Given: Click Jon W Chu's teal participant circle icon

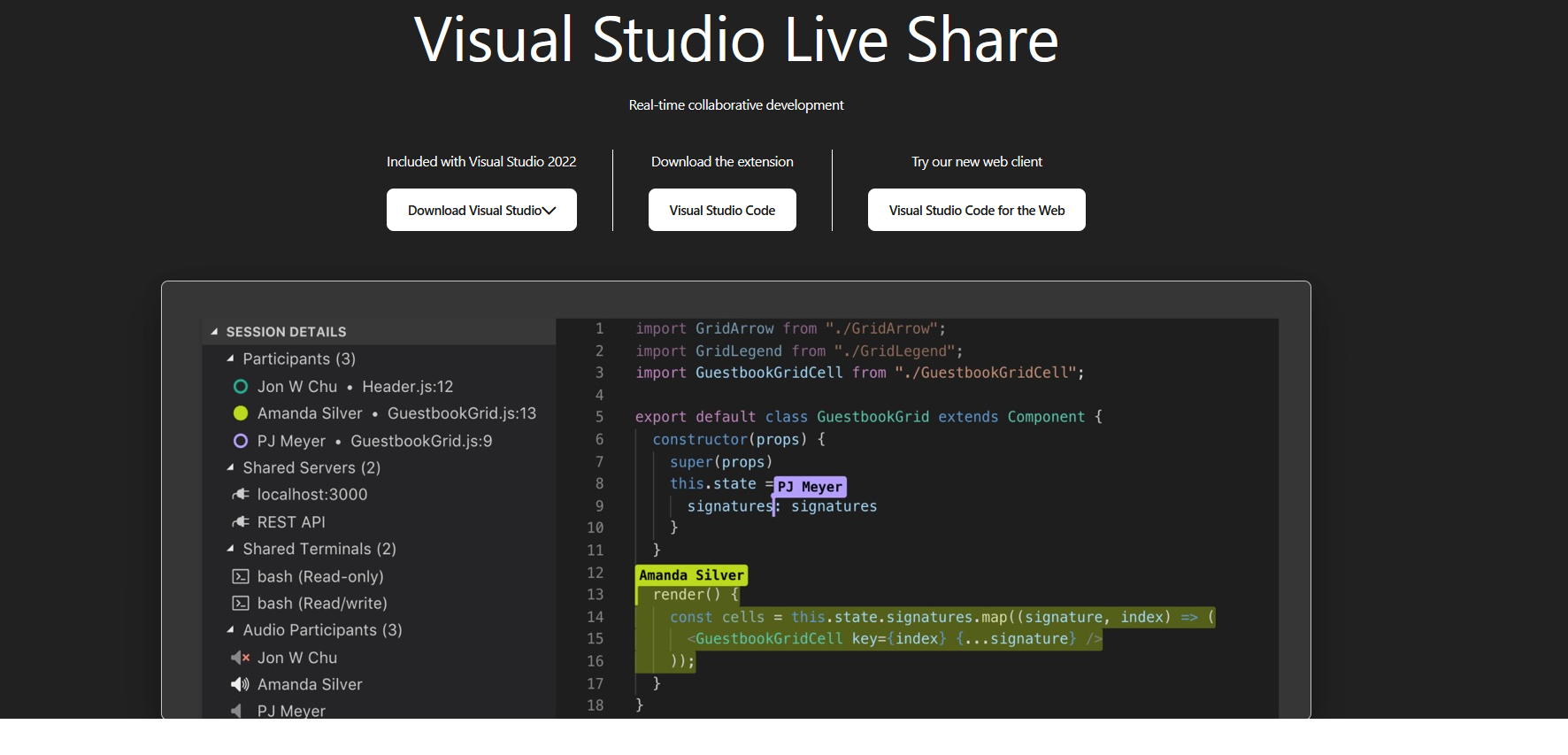Looking at the screenshot, I should tap(240, 387).
